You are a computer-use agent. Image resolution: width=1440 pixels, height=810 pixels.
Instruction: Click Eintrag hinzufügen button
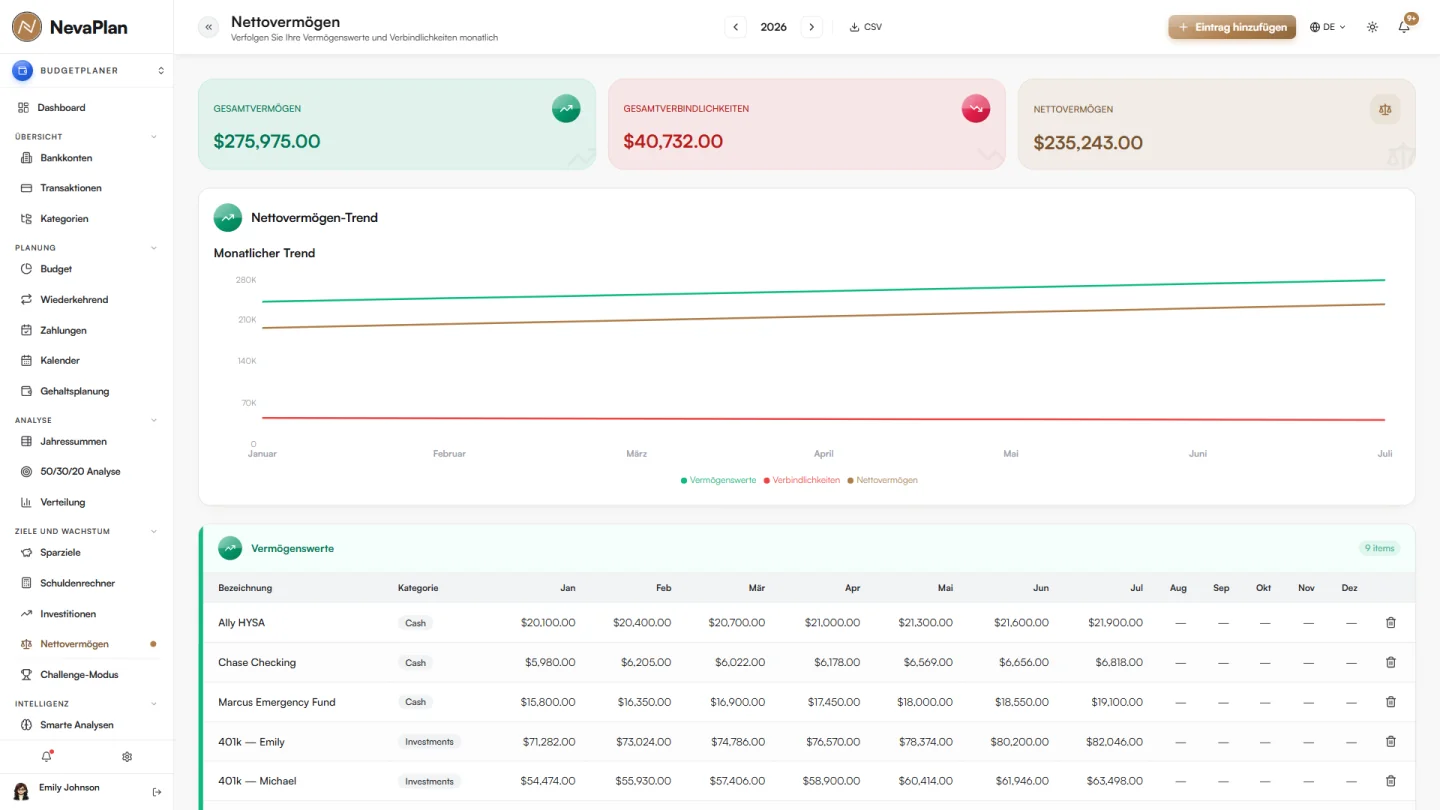tap(1232, 27)
